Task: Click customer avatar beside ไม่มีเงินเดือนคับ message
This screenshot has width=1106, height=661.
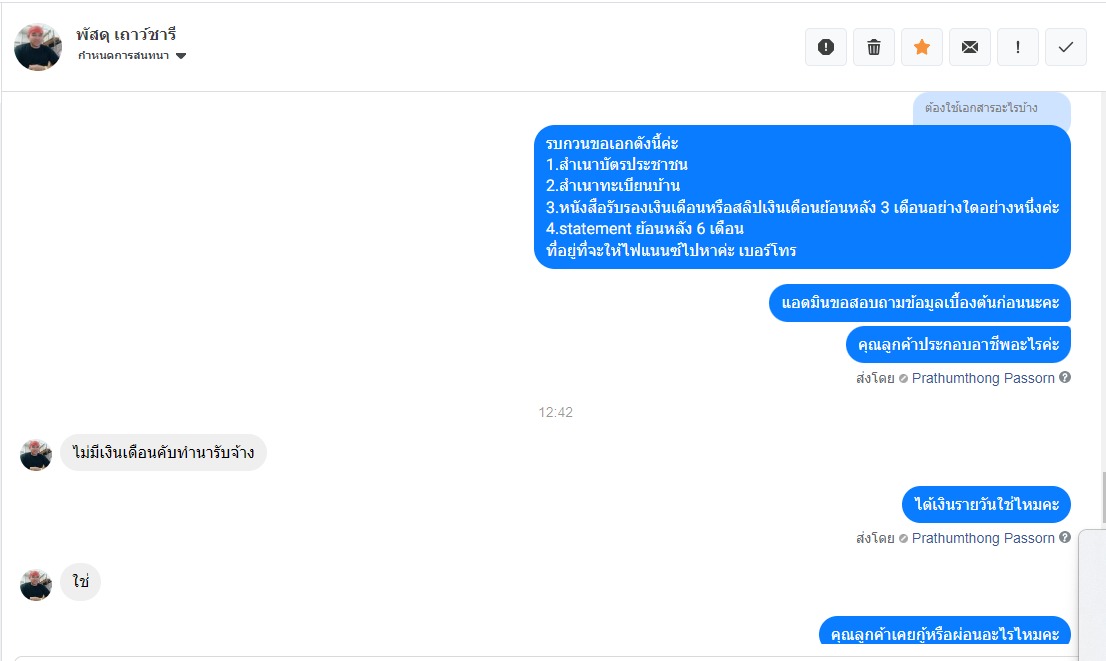Action: coord(36,455)
